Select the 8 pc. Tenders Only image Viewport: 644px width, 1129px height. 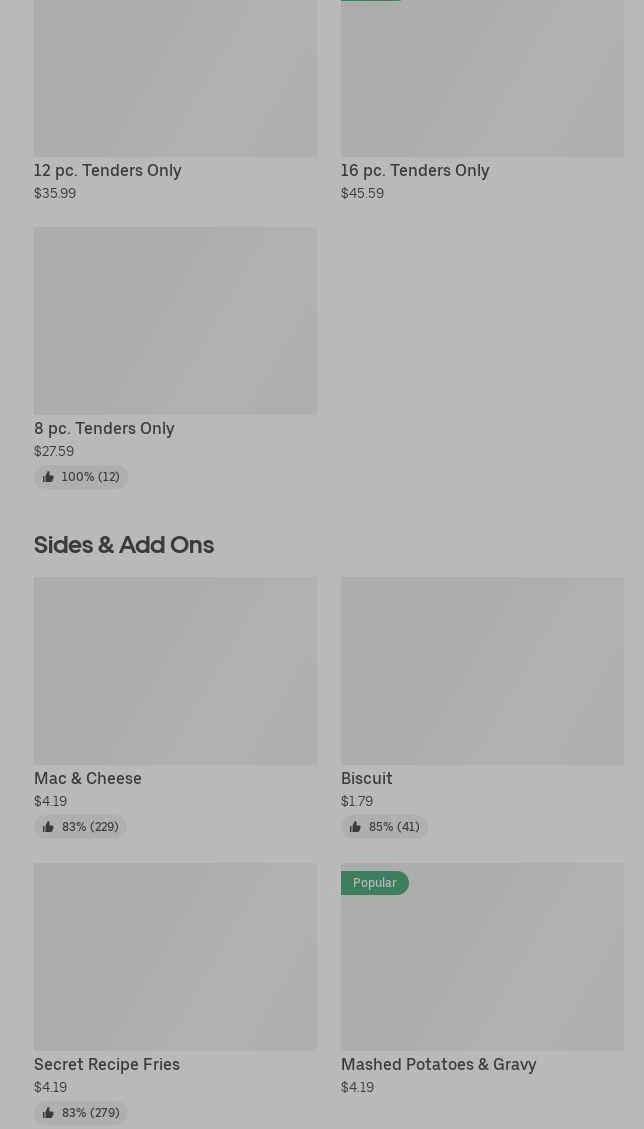pyautogui.click(x=175, y=320)
